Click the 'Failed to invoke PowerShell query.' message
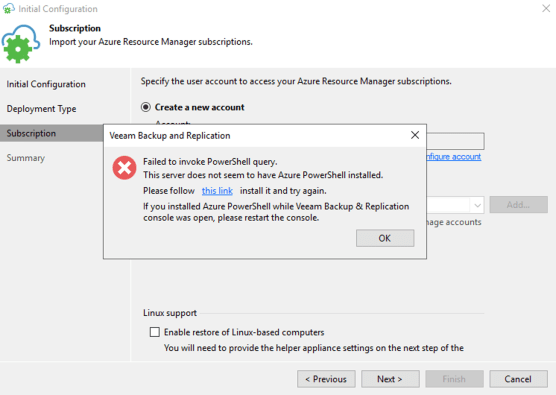The height and width of the screenshot is (395, 556). [x=210, y=162]
